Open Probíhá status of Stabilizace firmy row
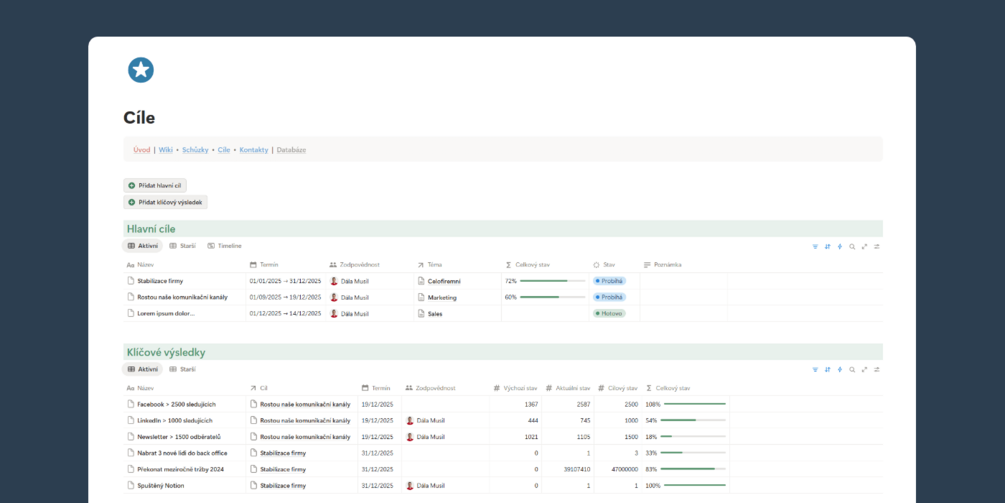Screen dimensions: 1005x503 point(610,281)
